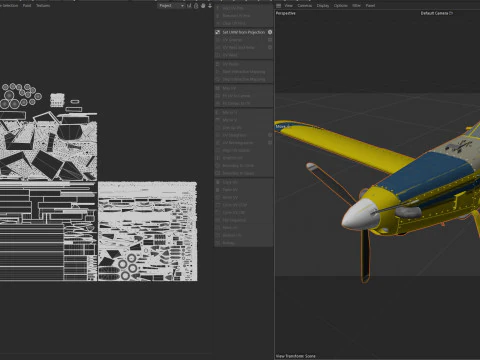This screenshot has height=360, width=480.
Task: Open options icon beside UV Unwrap
Action: 270,40
